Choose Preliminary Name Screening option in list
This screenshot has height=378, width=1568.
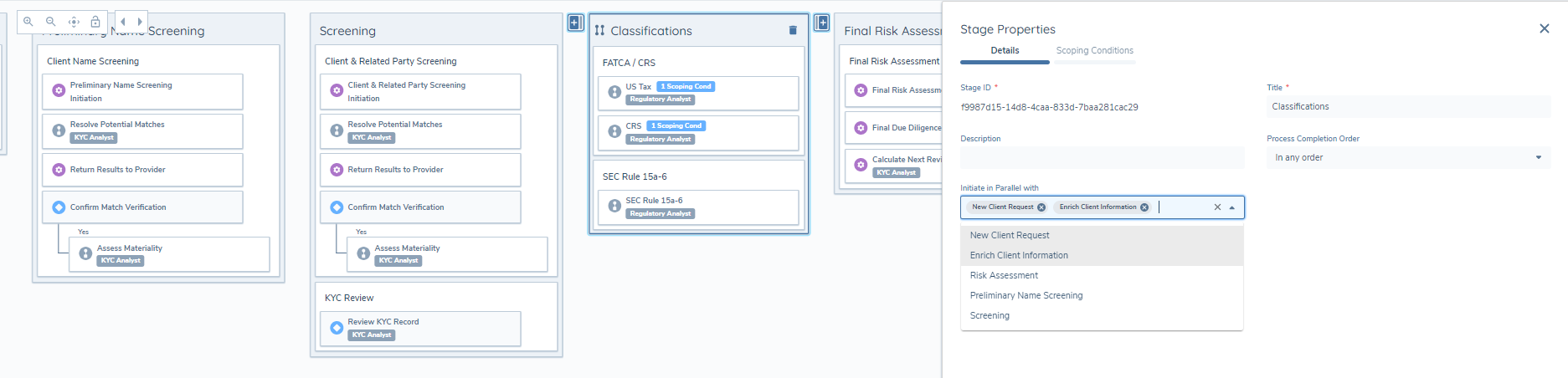coord(1026,295)
